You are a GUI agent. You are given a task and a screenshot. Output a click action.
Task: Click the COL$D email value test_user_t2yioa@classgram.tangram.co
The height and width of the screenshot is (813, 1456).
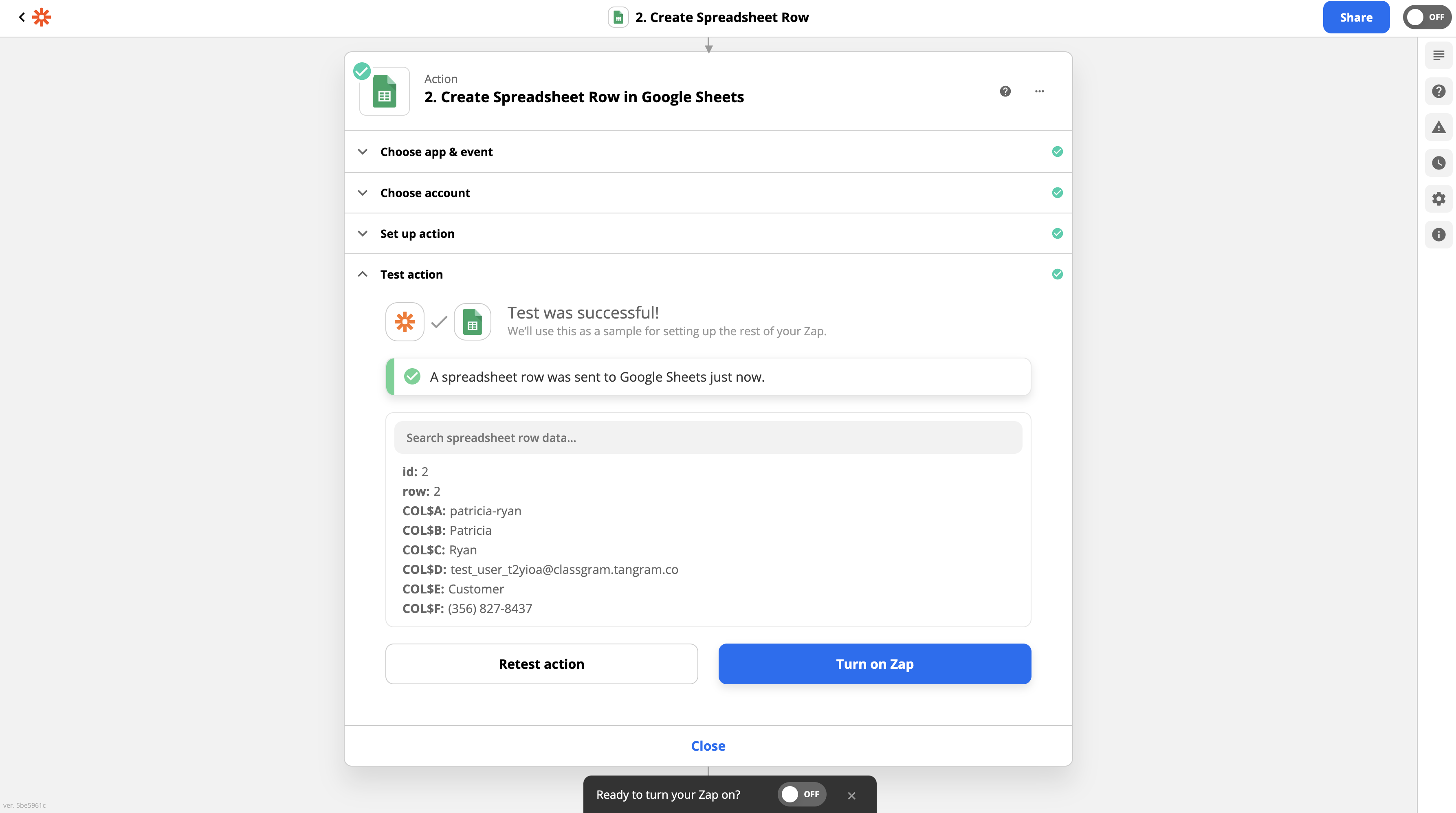564,569
